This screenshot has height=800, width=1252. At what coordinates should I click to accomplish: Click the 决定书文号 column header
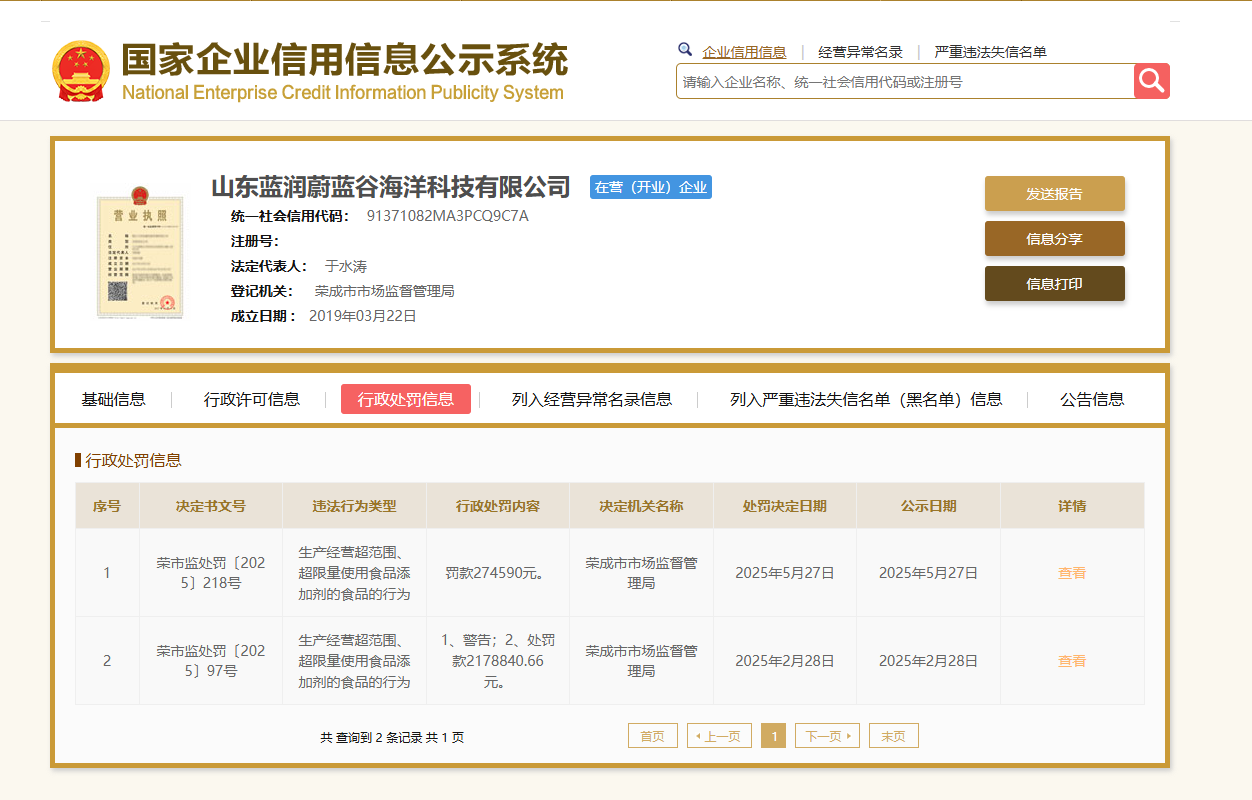pyautogui.click(x=211, y=506)
